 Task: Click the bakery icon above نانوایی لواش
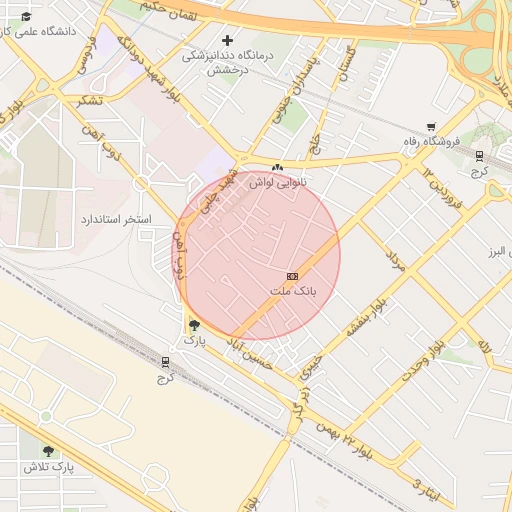(x=277, y=167)
